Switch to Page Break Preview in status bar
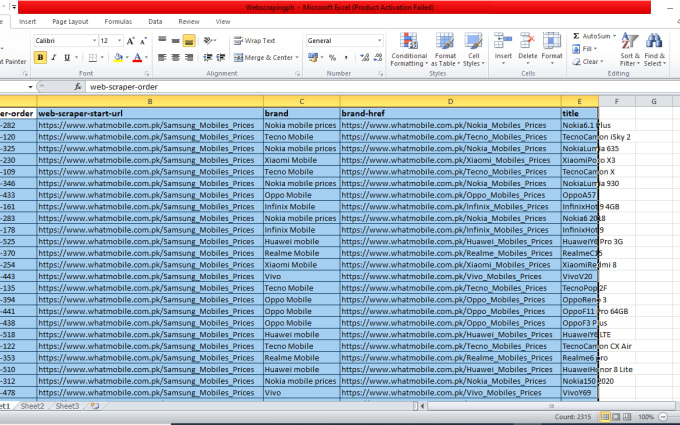 (627, 417)
